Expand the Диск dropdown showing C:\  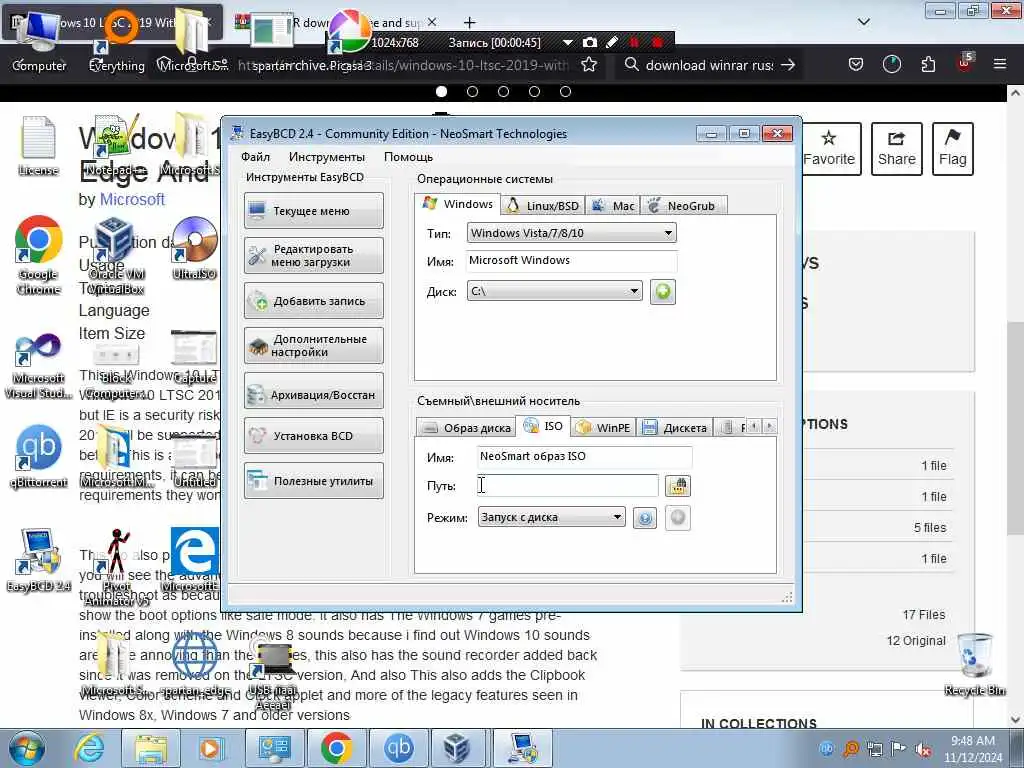[554, 291]
